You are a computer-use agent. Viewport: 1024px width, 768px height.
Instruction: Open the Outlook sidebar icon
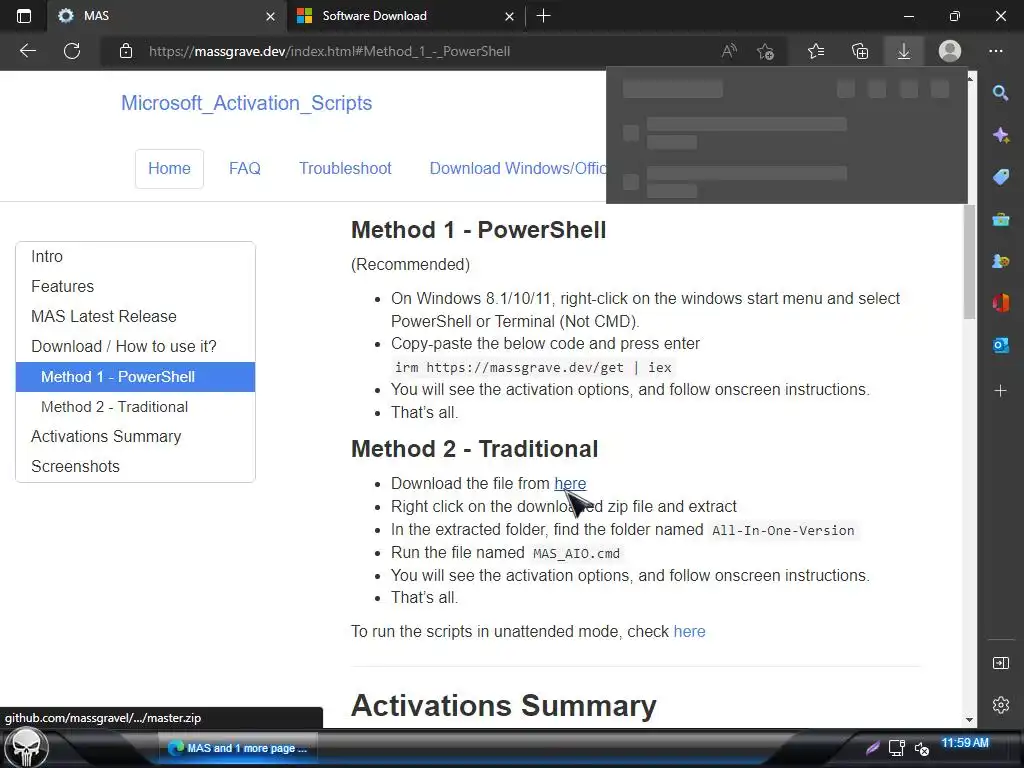click(x=1000, y=345)
